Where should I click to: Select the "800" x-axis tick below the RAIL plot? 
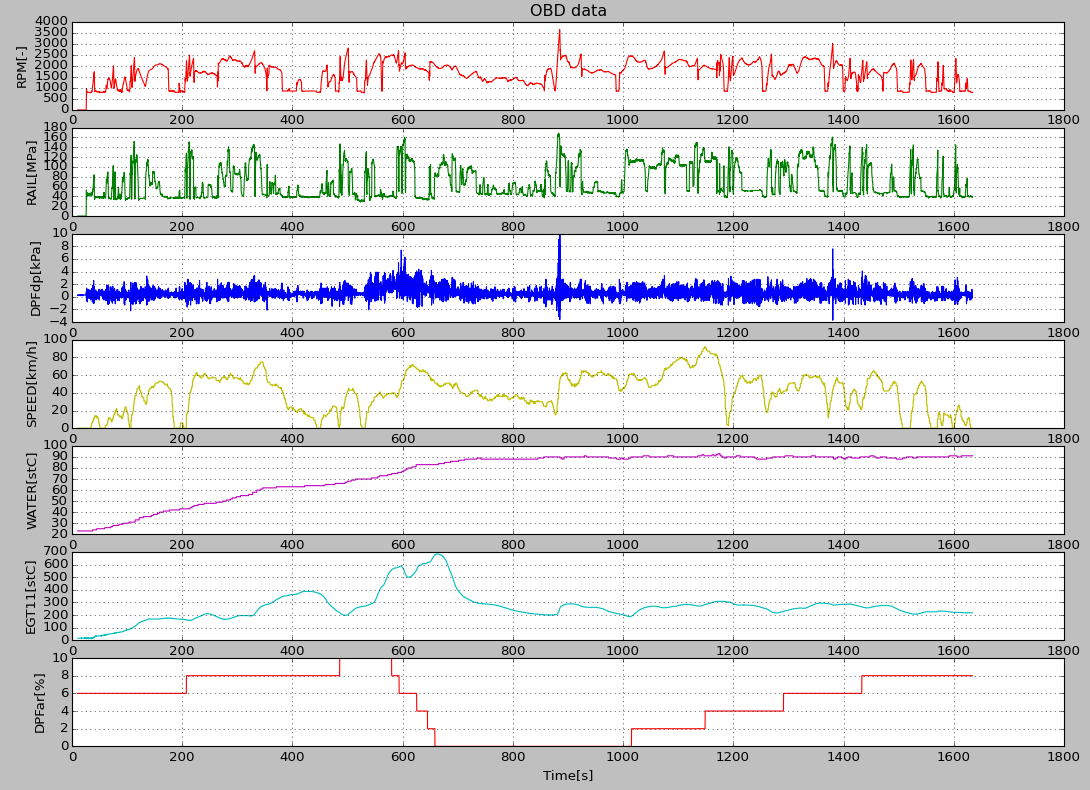513,226
